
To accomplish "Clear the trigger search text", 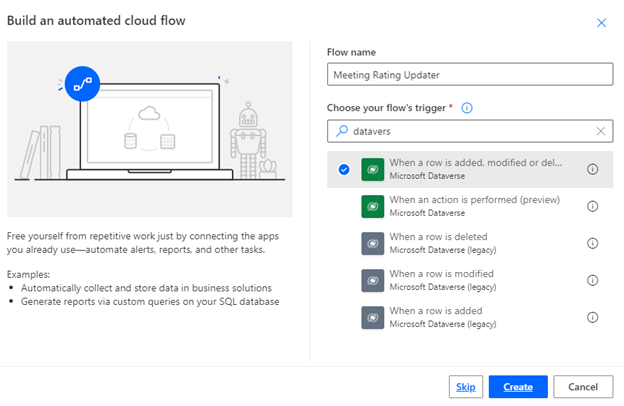I will click(x=601, y=131).
